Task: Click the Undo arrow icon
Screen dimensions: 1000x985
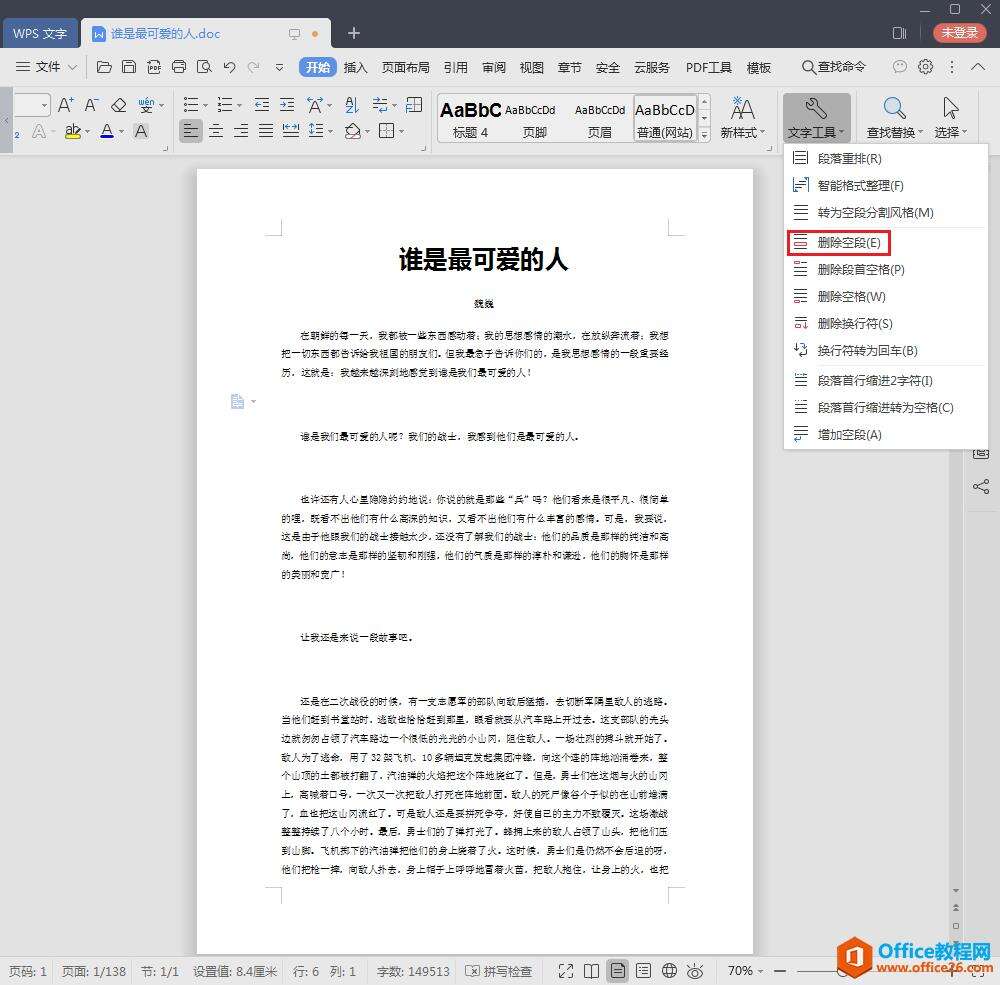Action: pyautogui.click(x=229, y=67)
